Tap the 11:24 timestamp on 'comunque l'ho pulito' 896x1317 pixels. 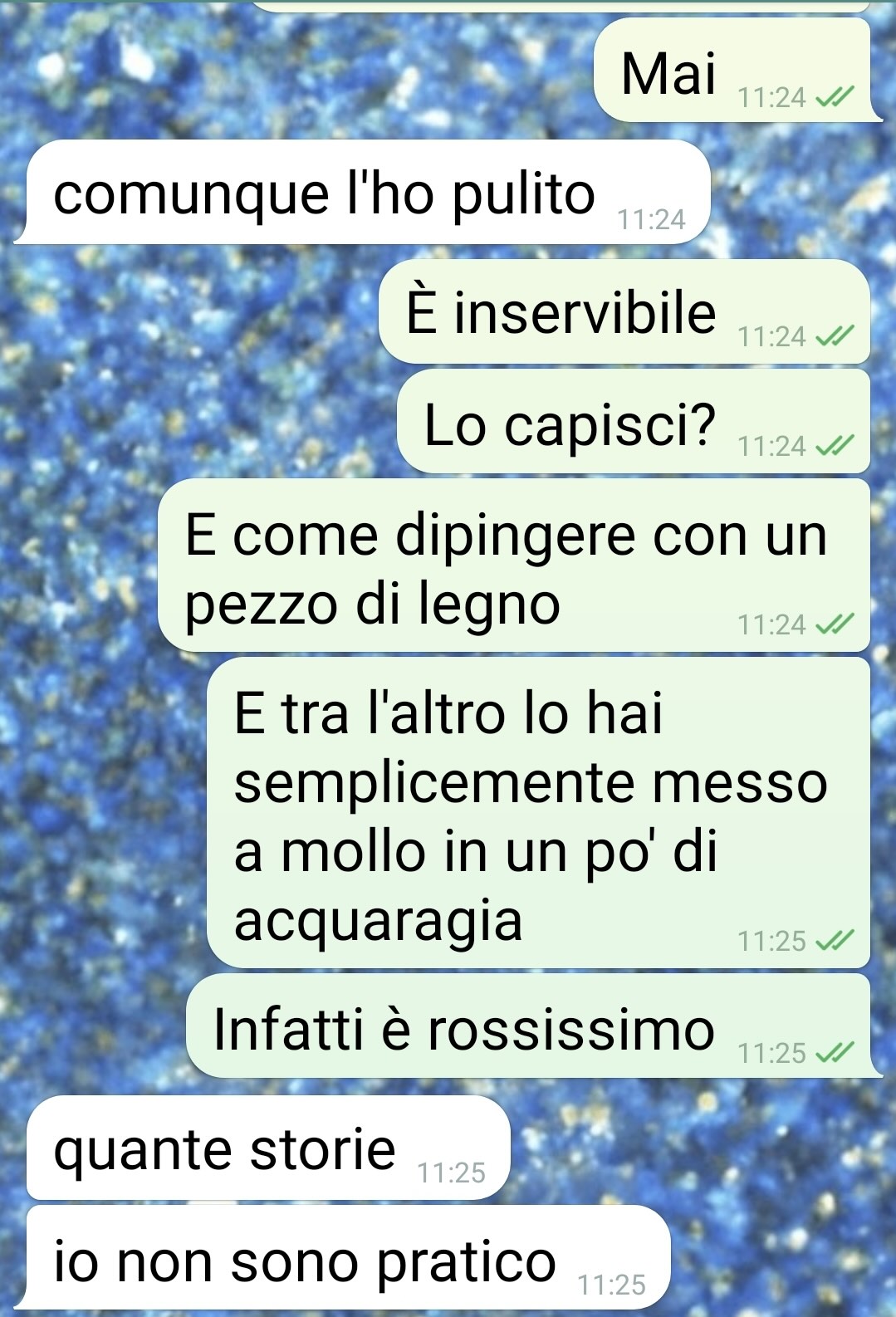[651, 219]
